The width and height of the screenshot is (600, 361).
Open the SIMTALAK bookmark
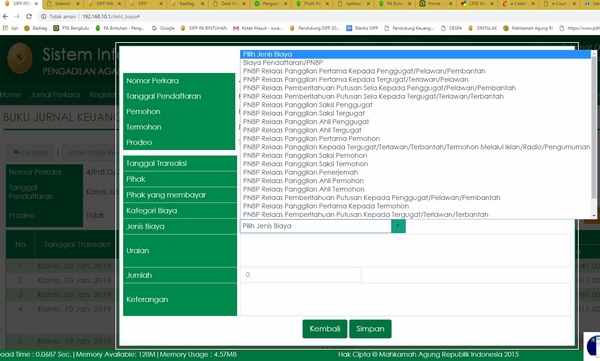point(483,28)
